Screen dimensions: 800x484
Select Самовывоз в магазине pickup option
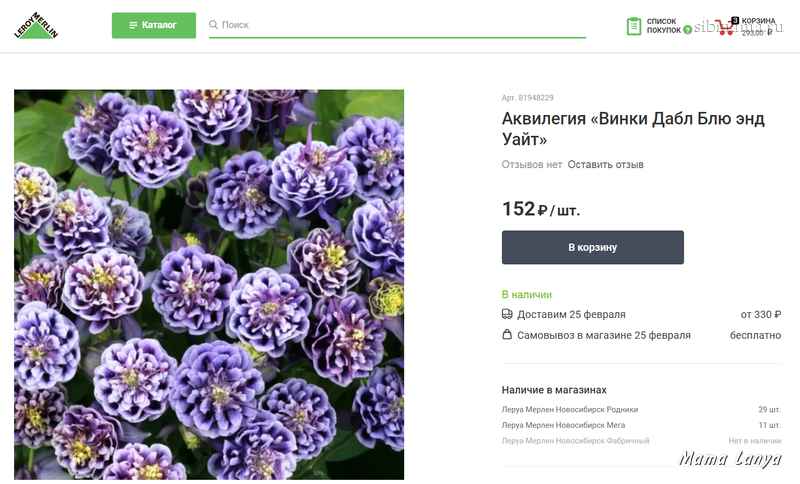pos(603,335)
